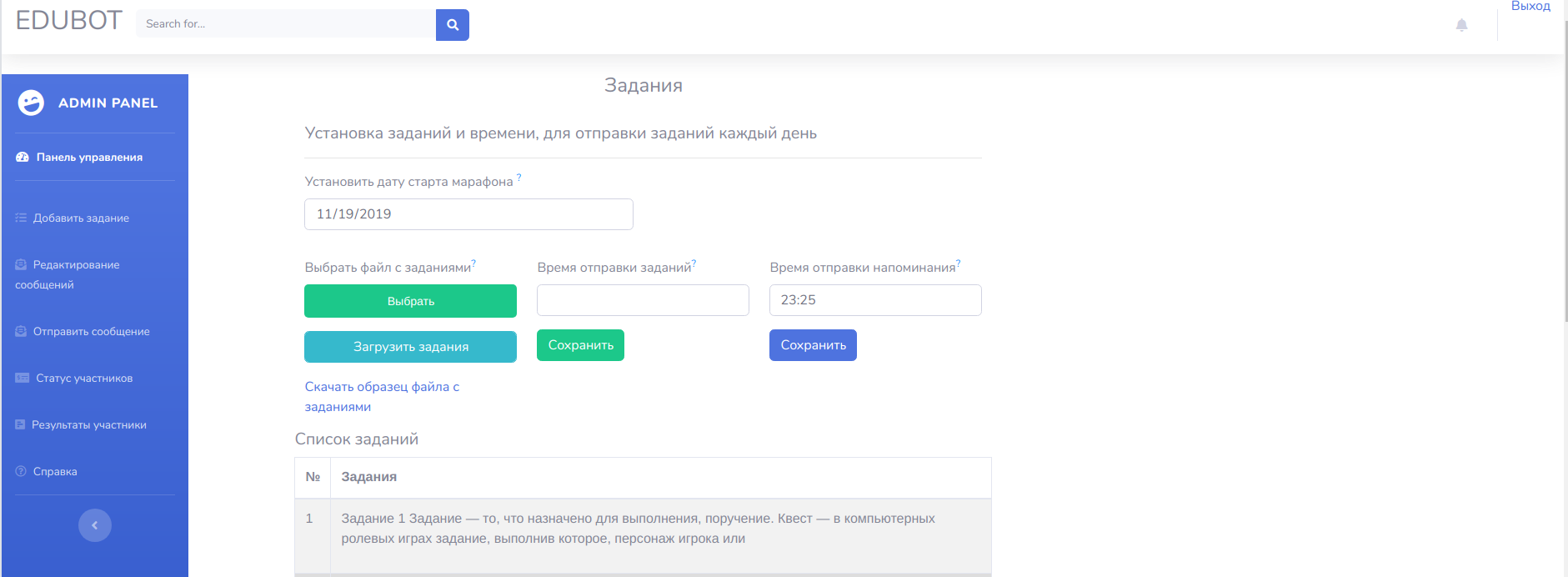Click the help mark beside reminder send time
This screenshot has height=577, width=1568.
(x=958, y=263)
